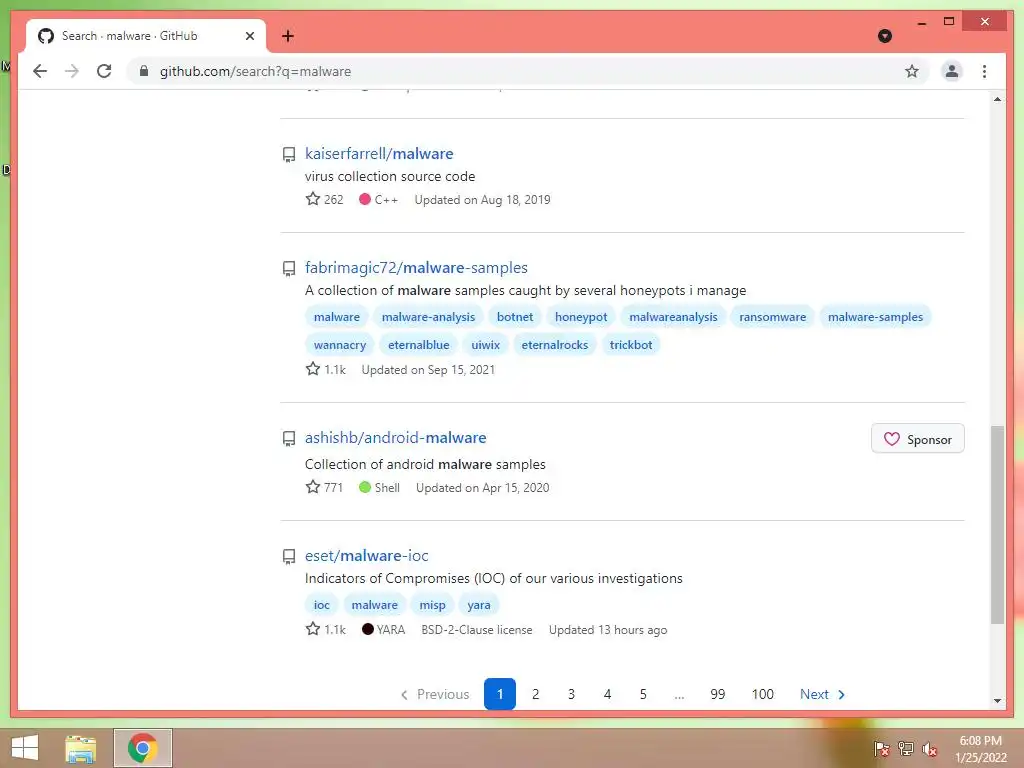
Task: Select the yara topic tag
Action: [x=479, y=605]
